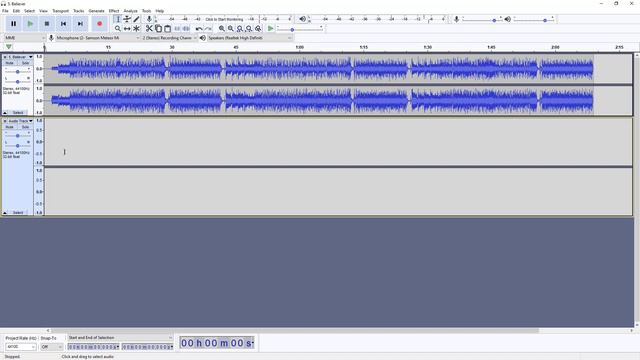Click the Pause transport button
Screen dimensions: 640x360
click(13, 24)
